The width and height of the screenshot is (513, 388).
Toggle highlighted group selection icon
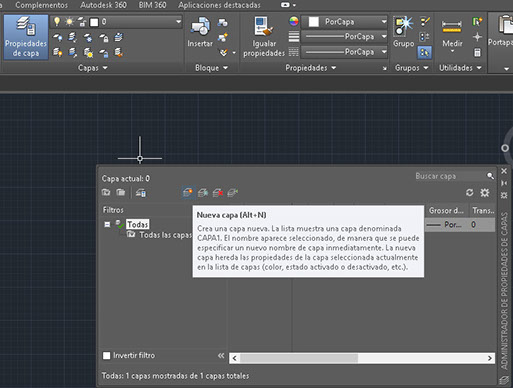click(x=425, y=52)
